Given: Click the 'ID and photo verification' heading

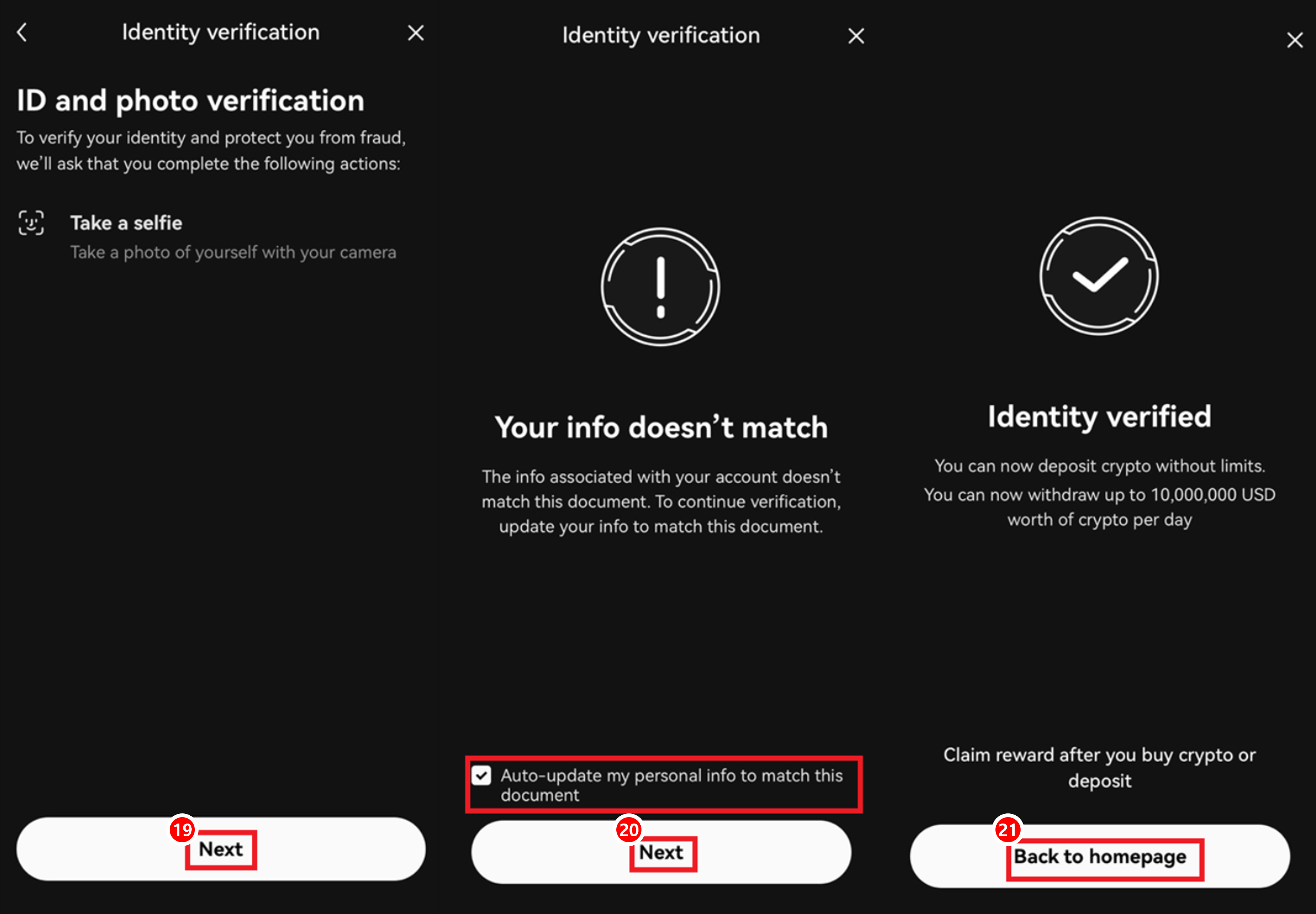Looking at the screenshot, I should [x=190, y=101].
